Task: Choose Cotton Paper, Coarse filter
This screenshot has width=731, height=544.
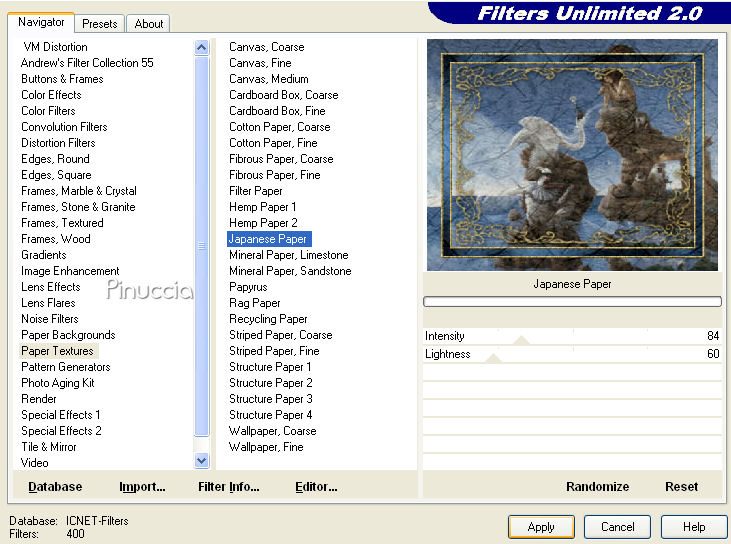Action: click(x=279, y=127)
